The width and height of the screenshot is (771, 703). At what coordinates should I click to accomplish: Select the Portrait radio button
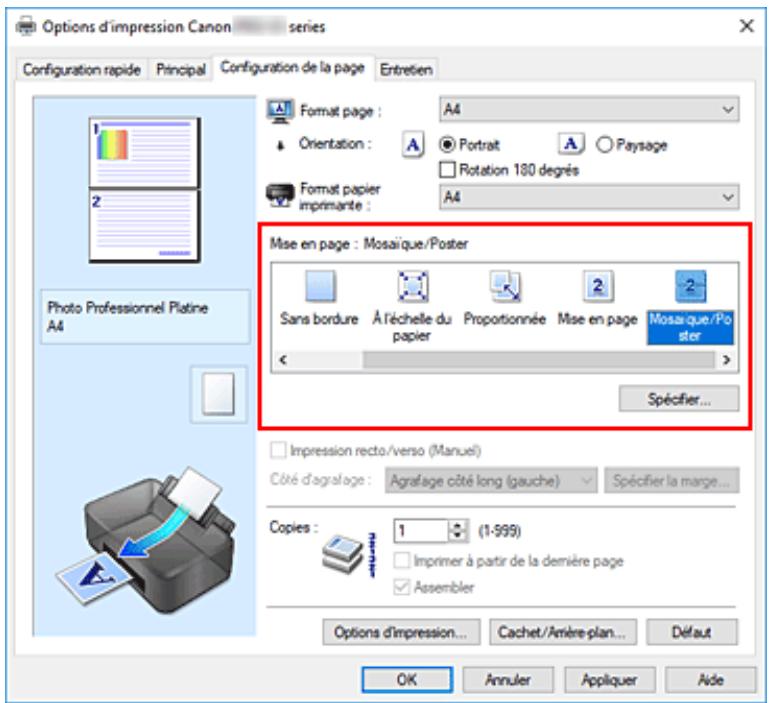447,145
